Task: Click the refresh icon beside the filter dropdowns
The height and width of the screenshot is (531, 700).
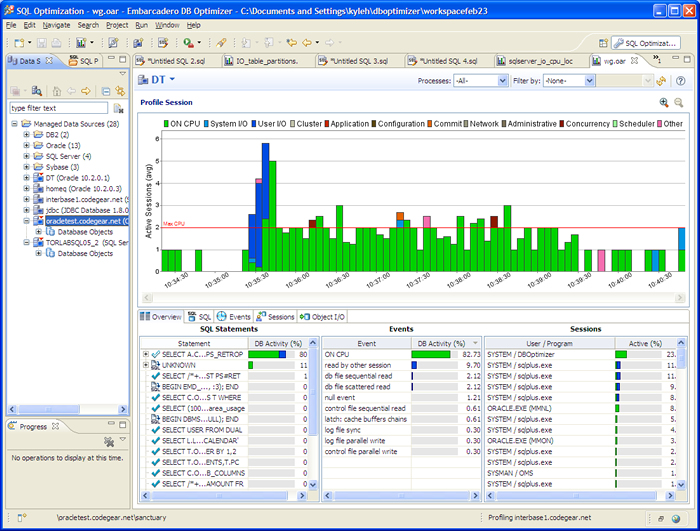Action: (661, 80)
